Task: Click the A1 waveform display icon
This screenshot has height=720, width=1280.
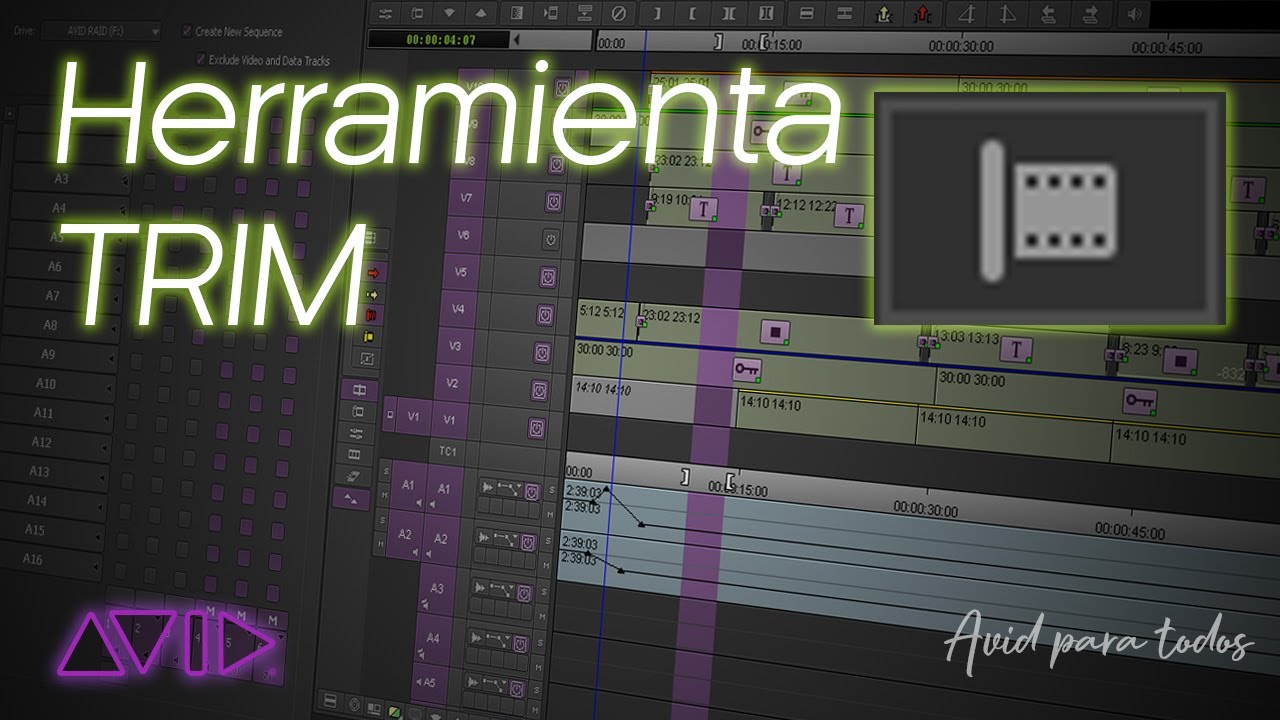Action: point(488,487)
